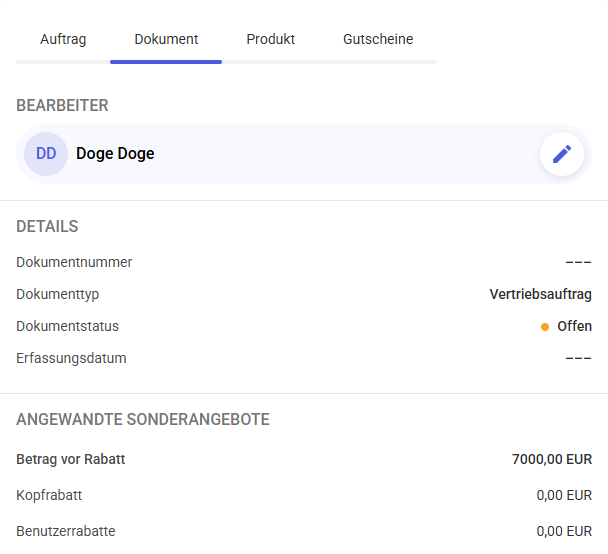
Task: Click the 7000,00 EUR amount
Action: click(552, 459)
